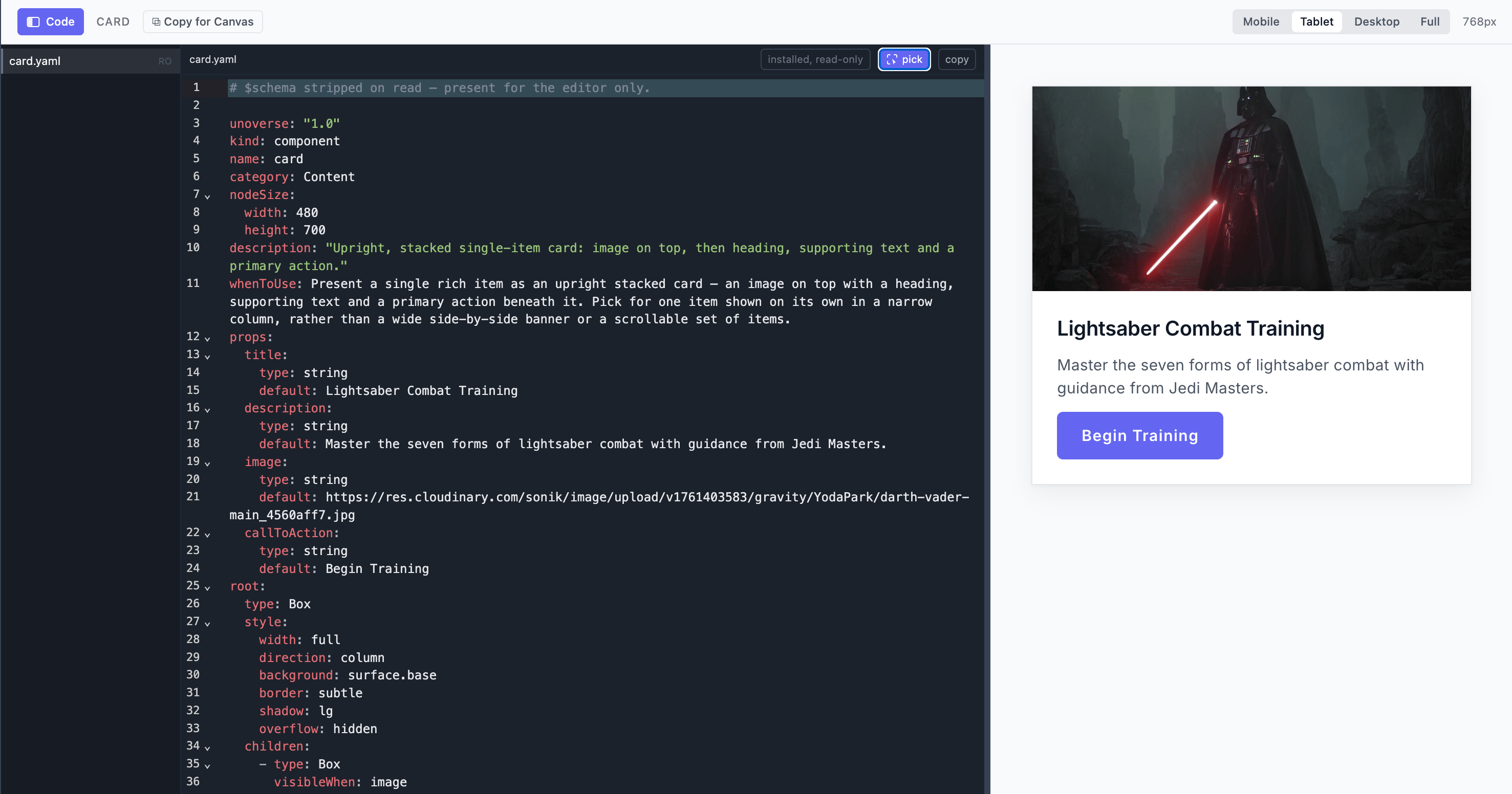Click the installed, read-only badge
The image size is (1512, 794).
click(815, 59)
